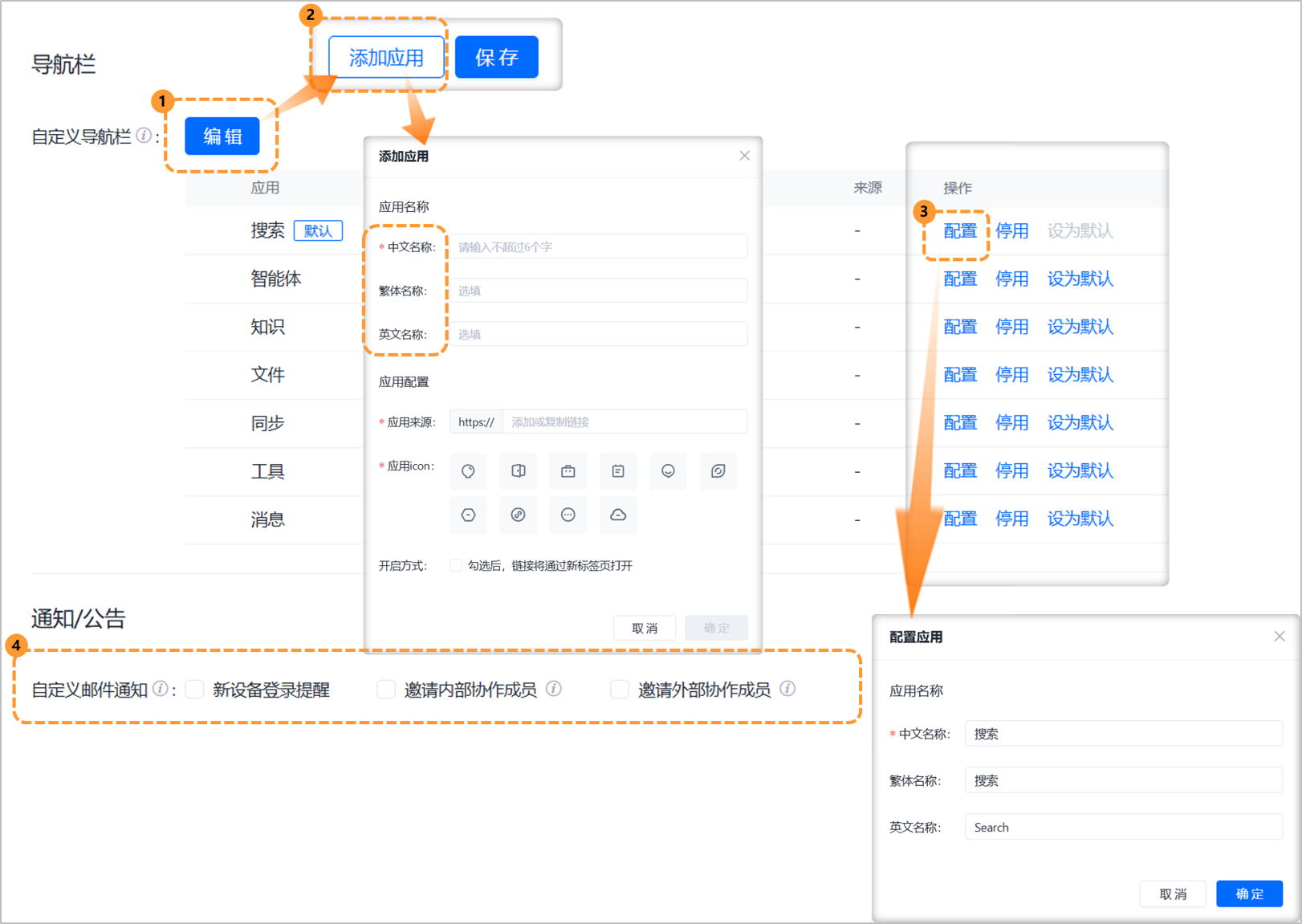
Task: Select the sync leaf app icon
Action: point(718,471)
